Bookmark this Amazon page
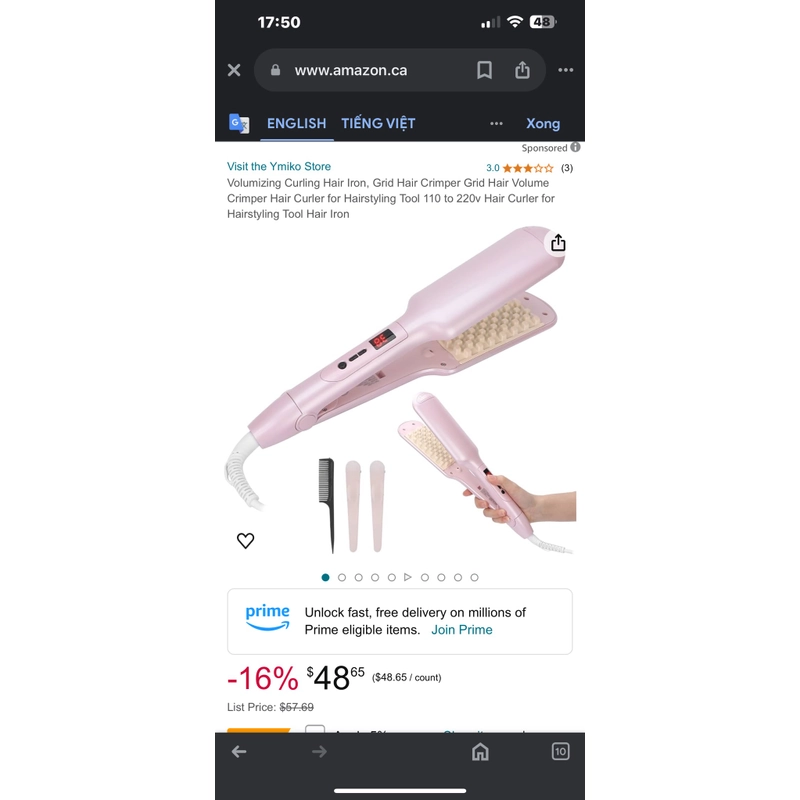The image size is (800, 800). pyautogui.click(x=484, y=70)
